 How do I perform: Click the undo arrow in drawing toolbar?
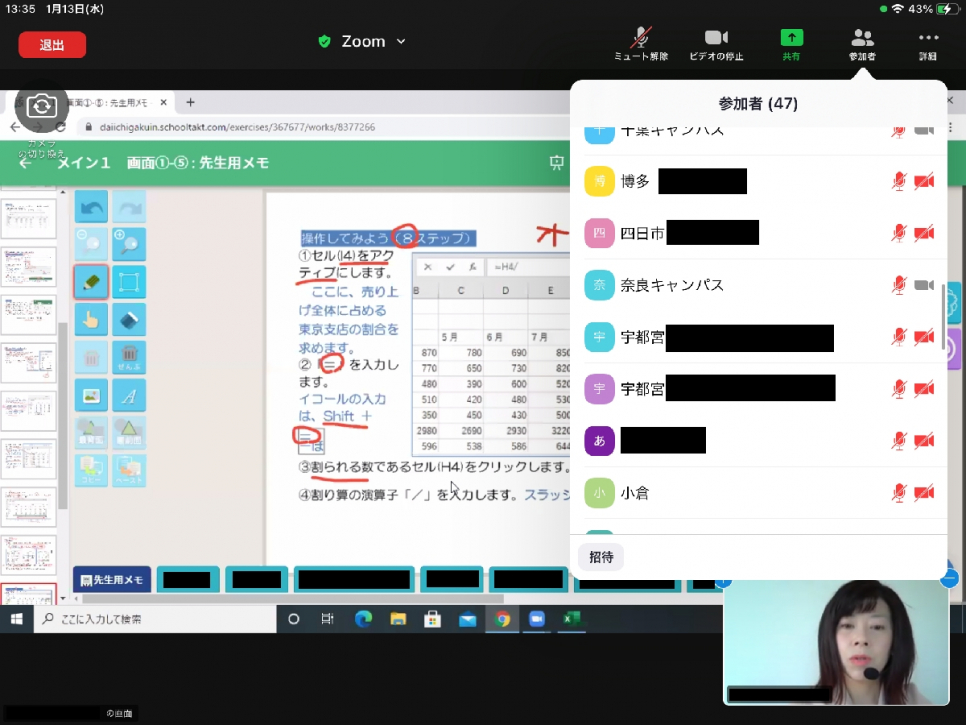[x=91, y=207]
